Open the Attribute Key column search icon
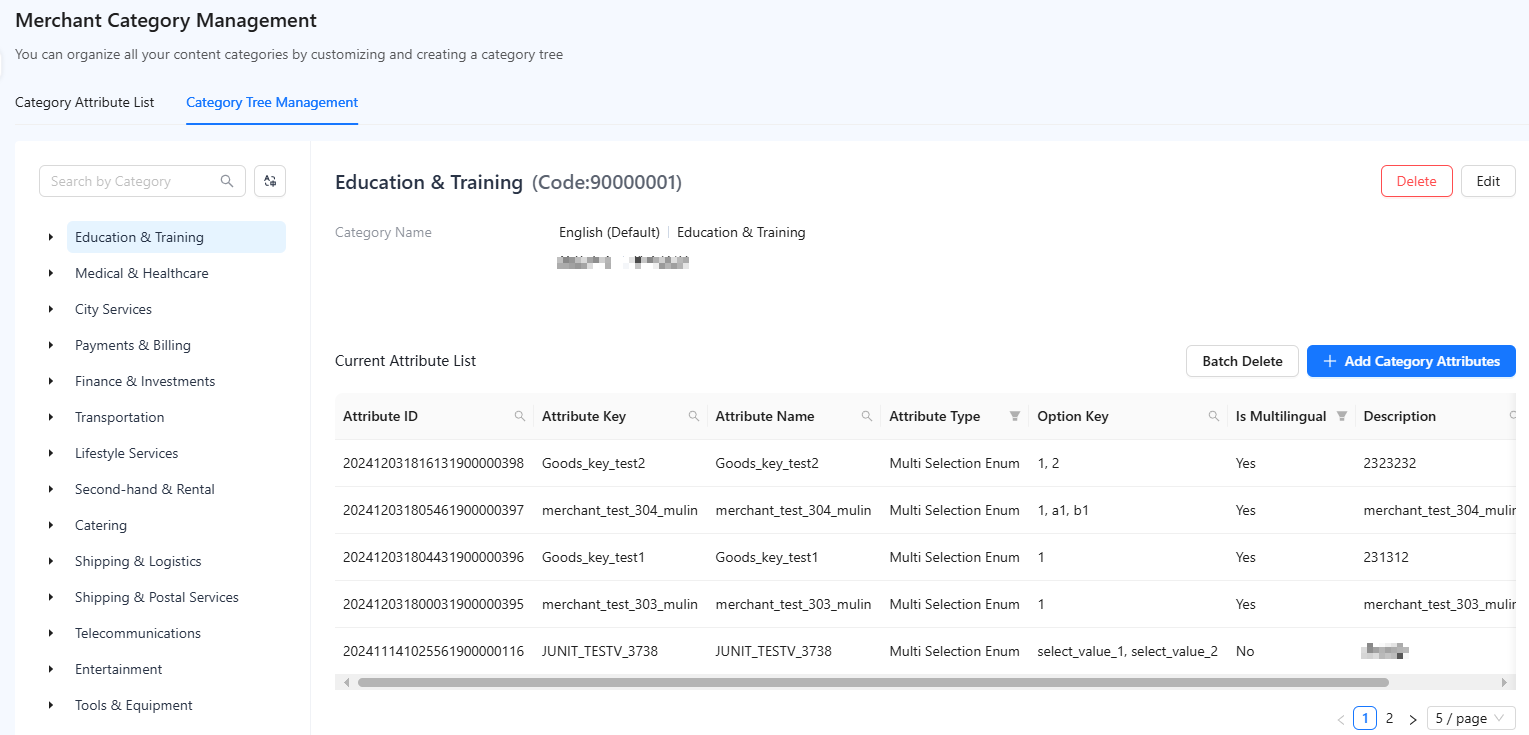 [693, 416]
